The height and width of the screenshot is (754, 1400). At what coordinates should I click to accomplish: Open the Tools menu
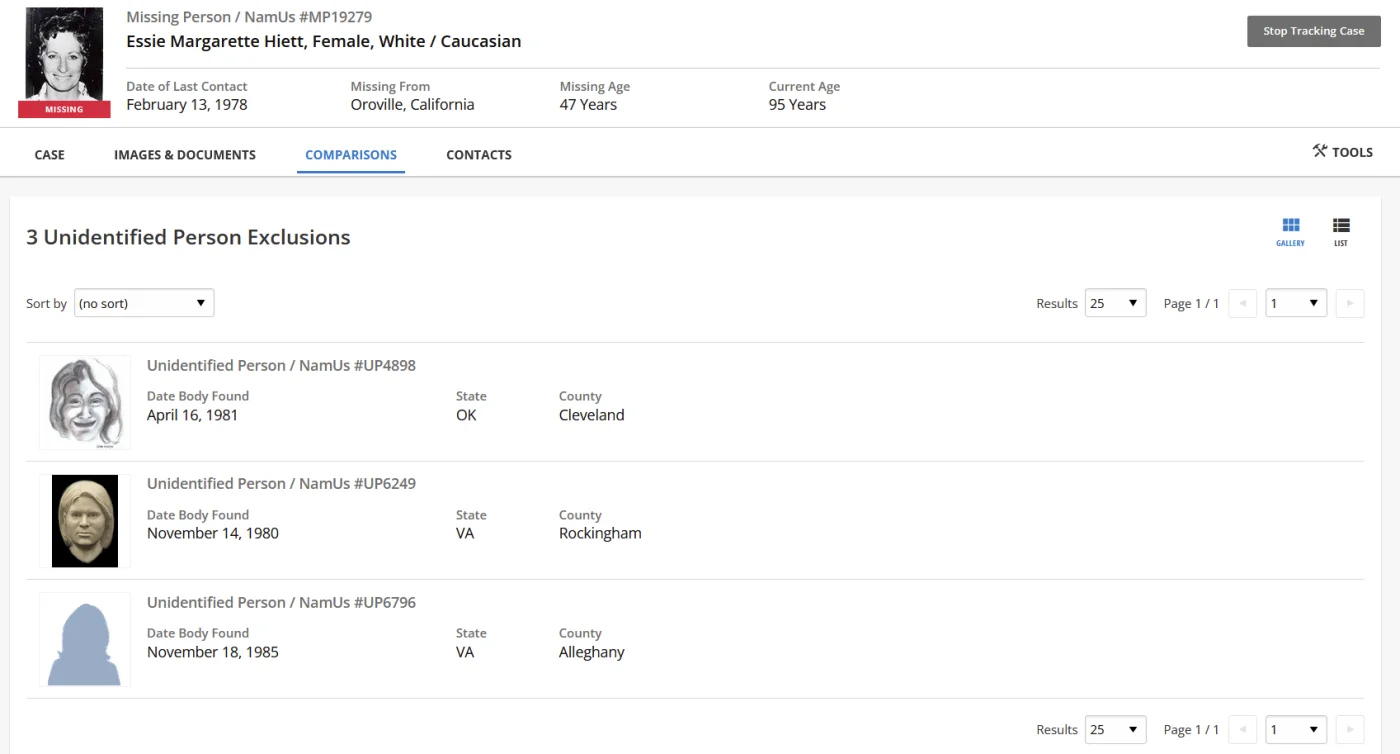[1342, 152]
